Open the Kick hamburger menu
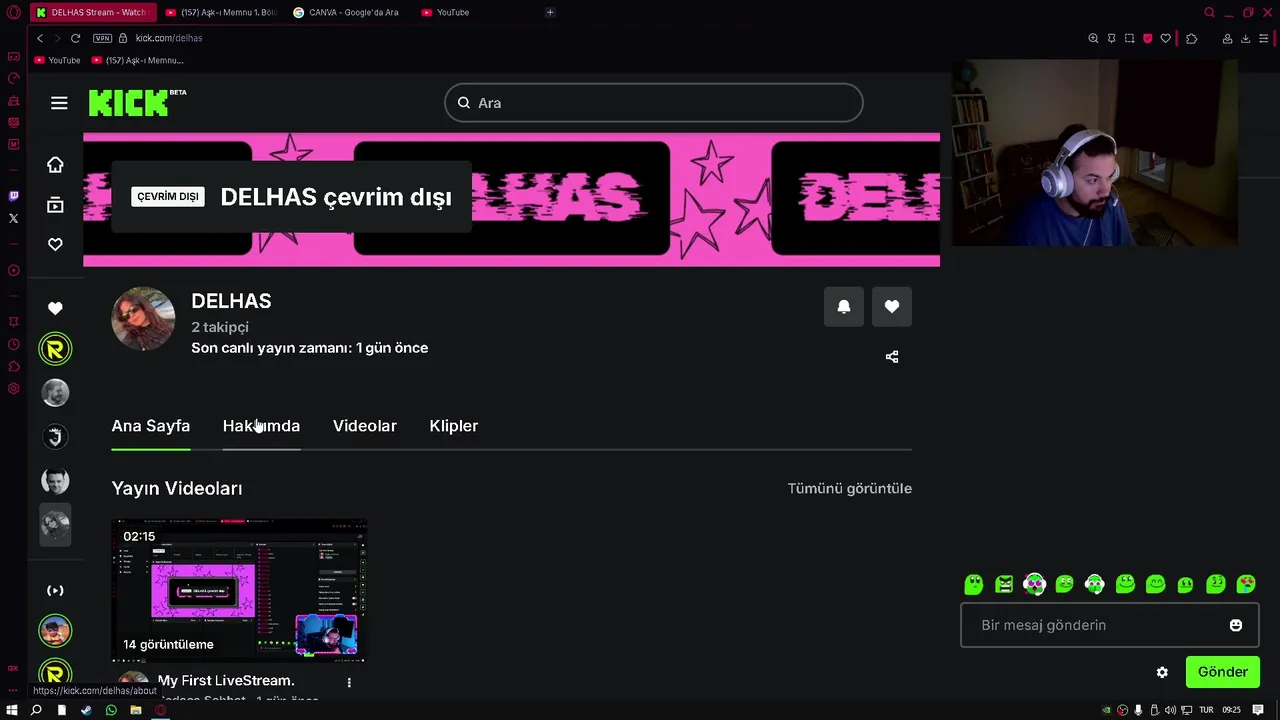Image resolution: width=1280 pixels, height=720 pixels. click(59, 103)
